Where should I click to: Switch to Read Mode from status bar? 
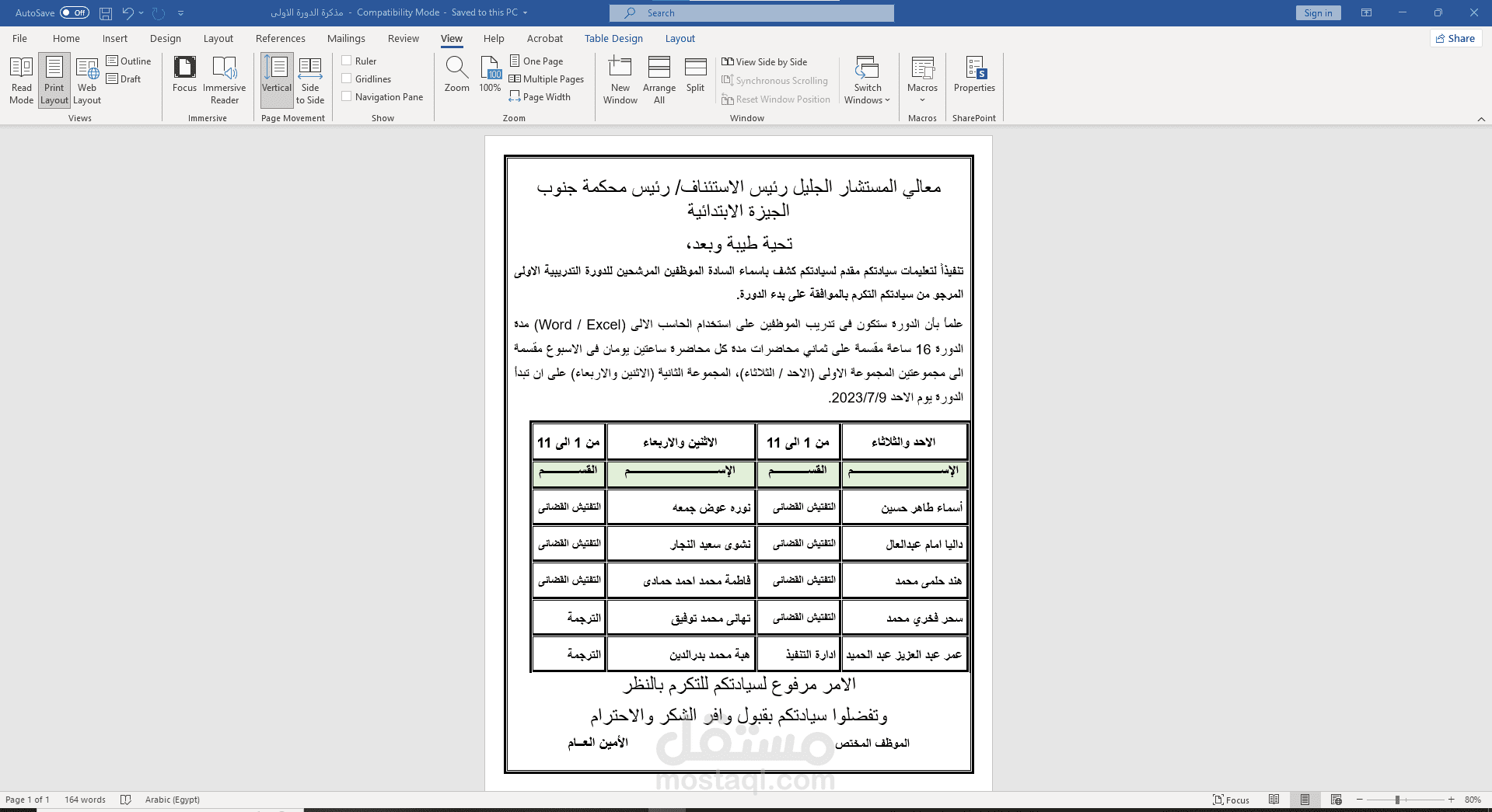pyautogui.click(x=1274, y=800)
